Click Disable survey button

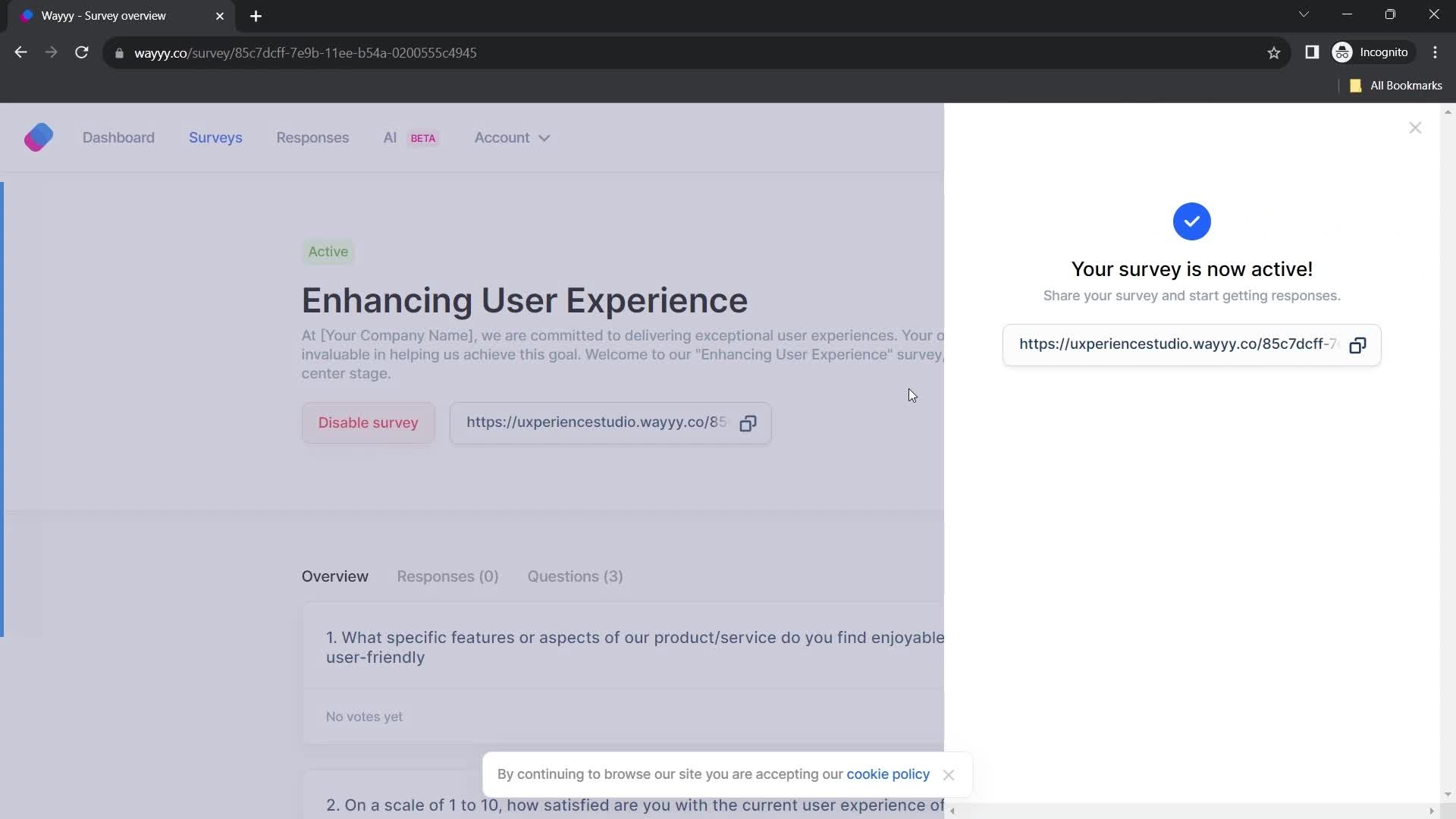(x=368, y=422)
